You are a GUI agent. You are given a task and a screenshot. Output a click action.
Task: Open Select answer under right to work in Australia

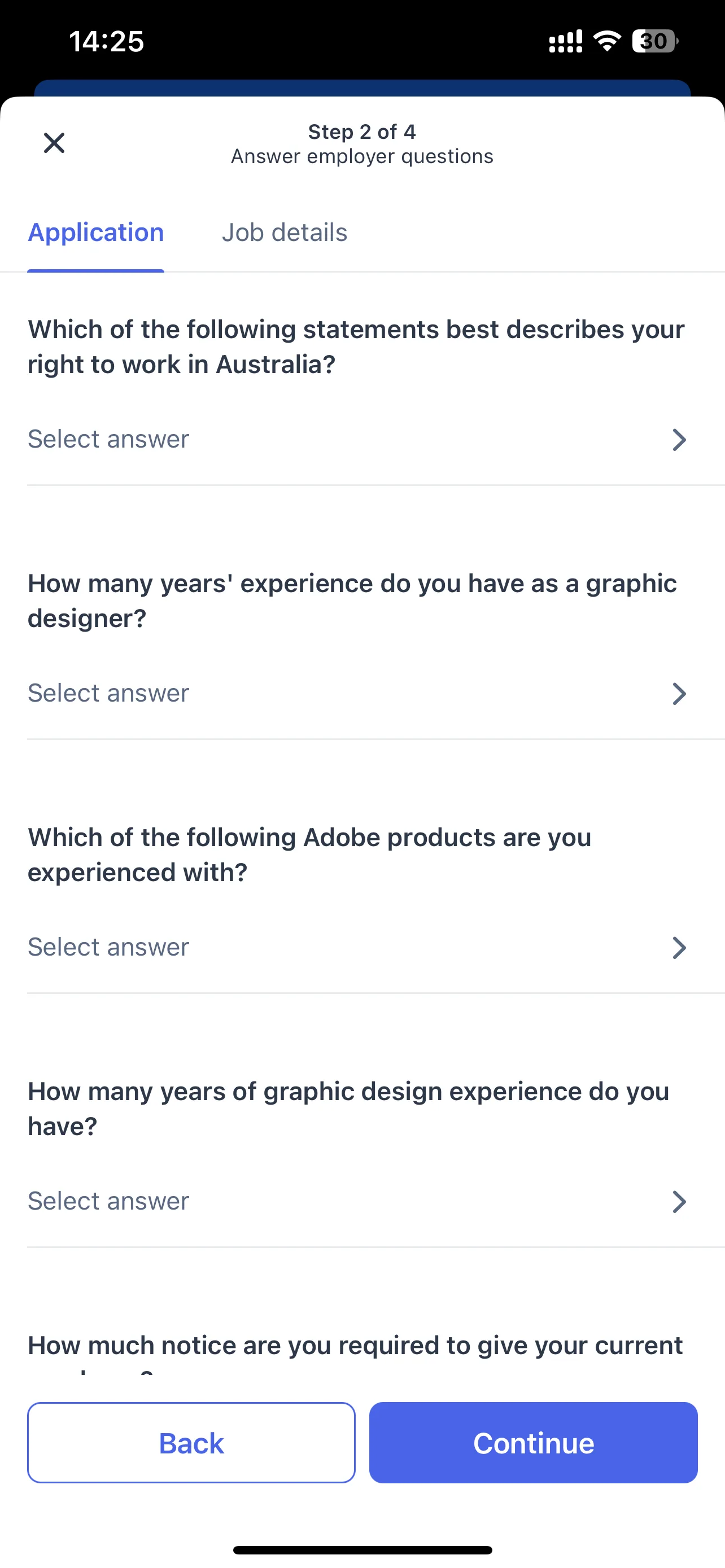362,440
